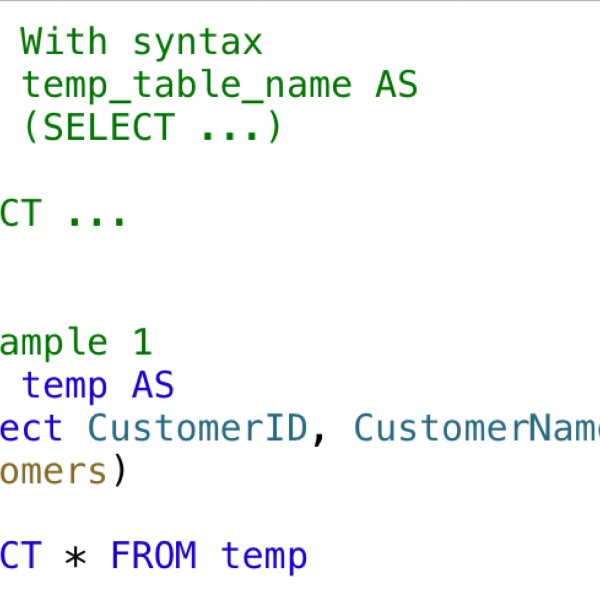Image resolution: width=600 pixels, height=600 pixels.
Task: Click the black closing parenthesis after 'omers'
Action: click(120, 470)
